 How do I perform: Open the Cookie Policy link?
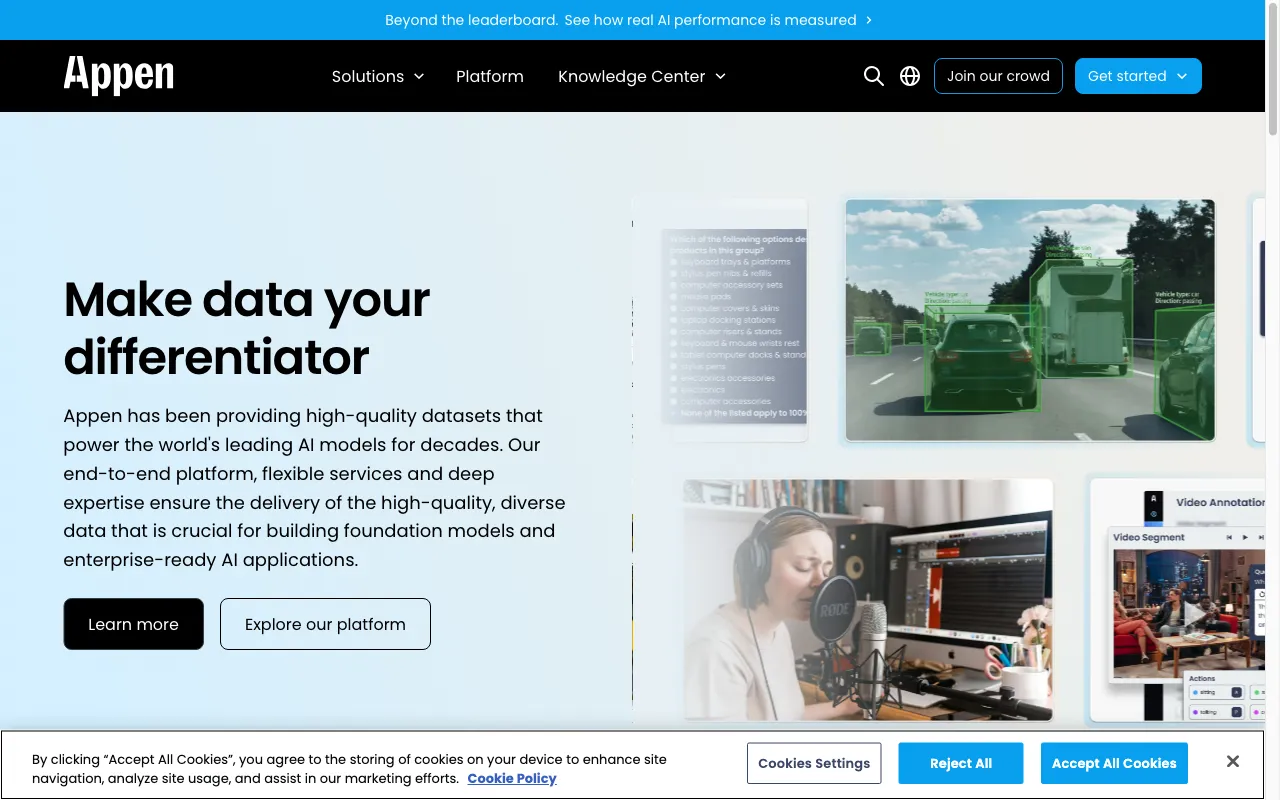pyautogui.click(x=512, y=778)
